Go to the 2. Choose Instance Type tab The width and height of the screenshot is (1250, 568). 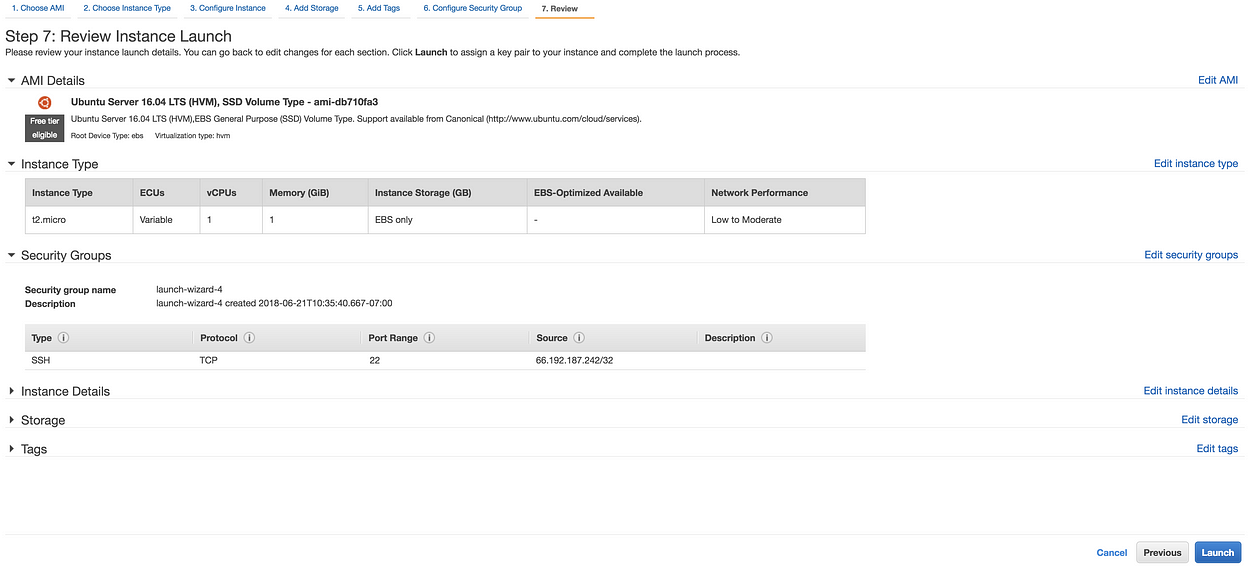pos(126,8)
